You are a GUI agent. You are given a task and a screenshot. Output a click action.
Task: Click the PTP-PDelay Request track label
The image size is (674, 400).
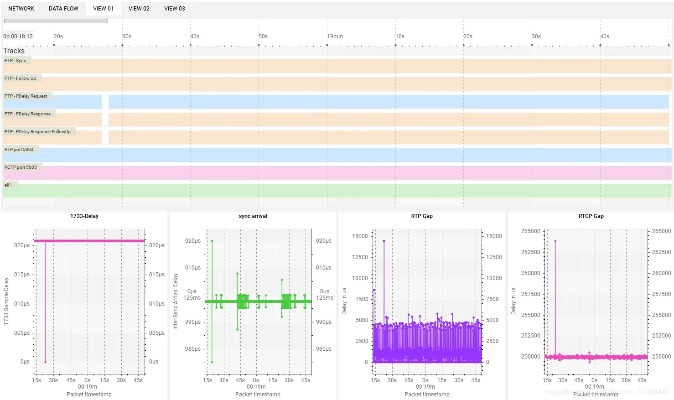[26, 96]
